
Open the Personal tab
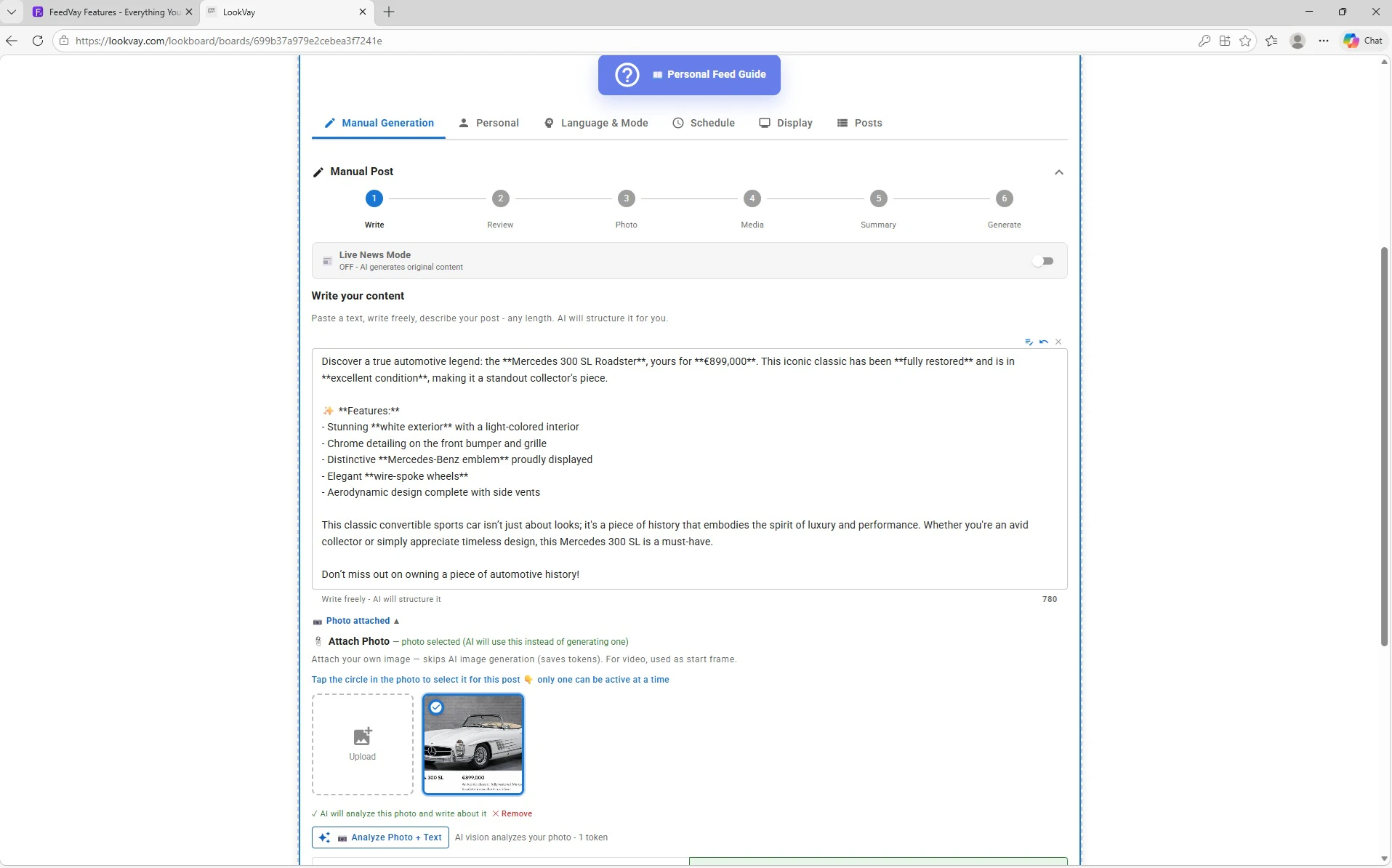point(488,123)
